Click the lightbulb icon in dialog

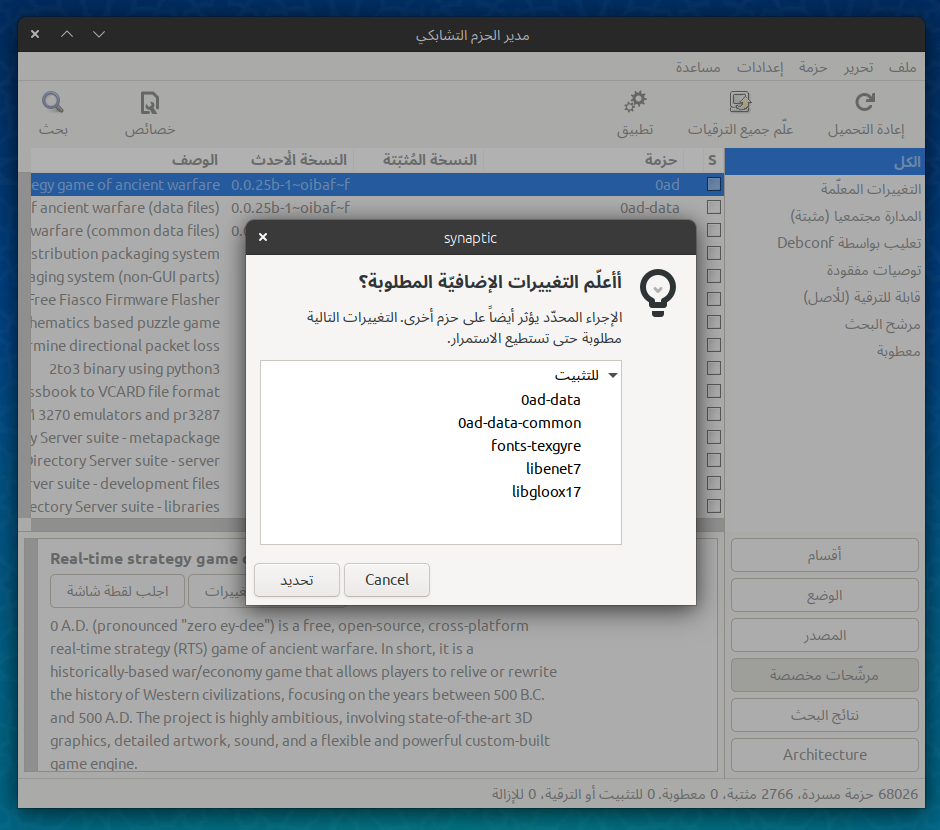(657, 292)
